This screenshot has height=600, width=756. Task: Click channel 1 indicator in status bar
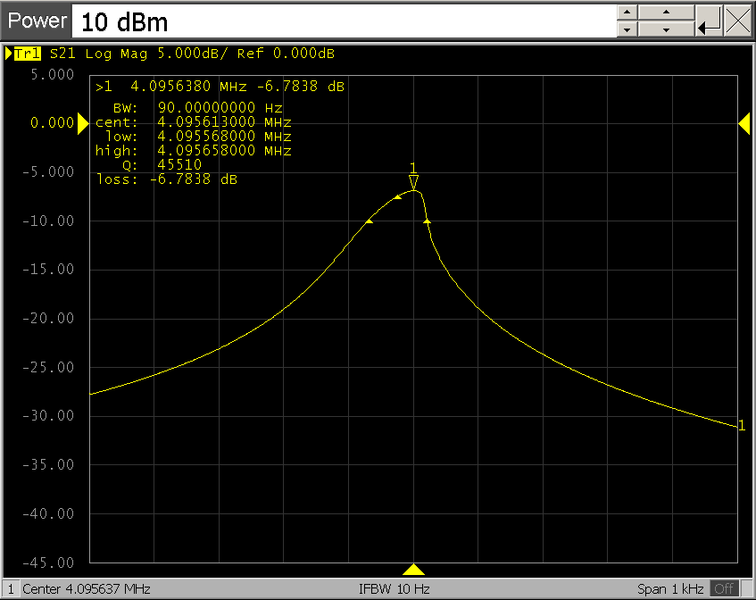click(10, 589)
